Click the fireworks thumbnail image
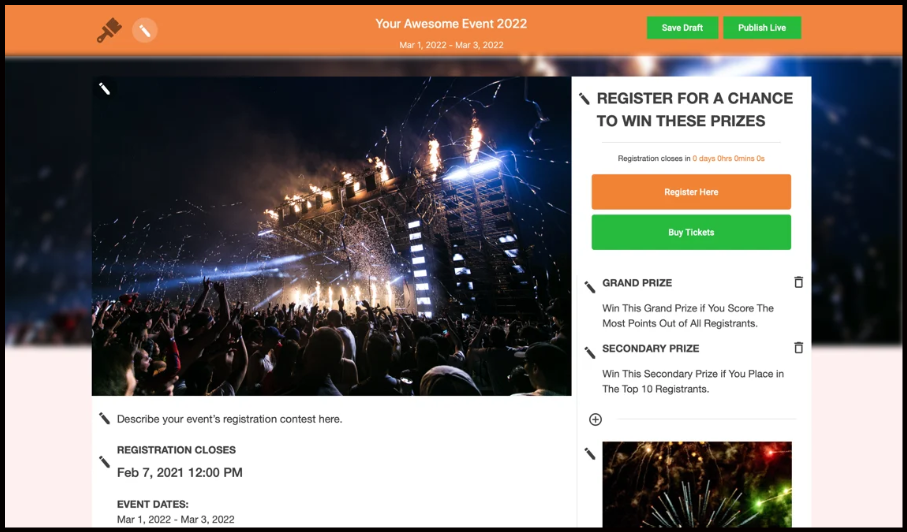Screen dimensions: 907x532 click(x=696, y=485)
